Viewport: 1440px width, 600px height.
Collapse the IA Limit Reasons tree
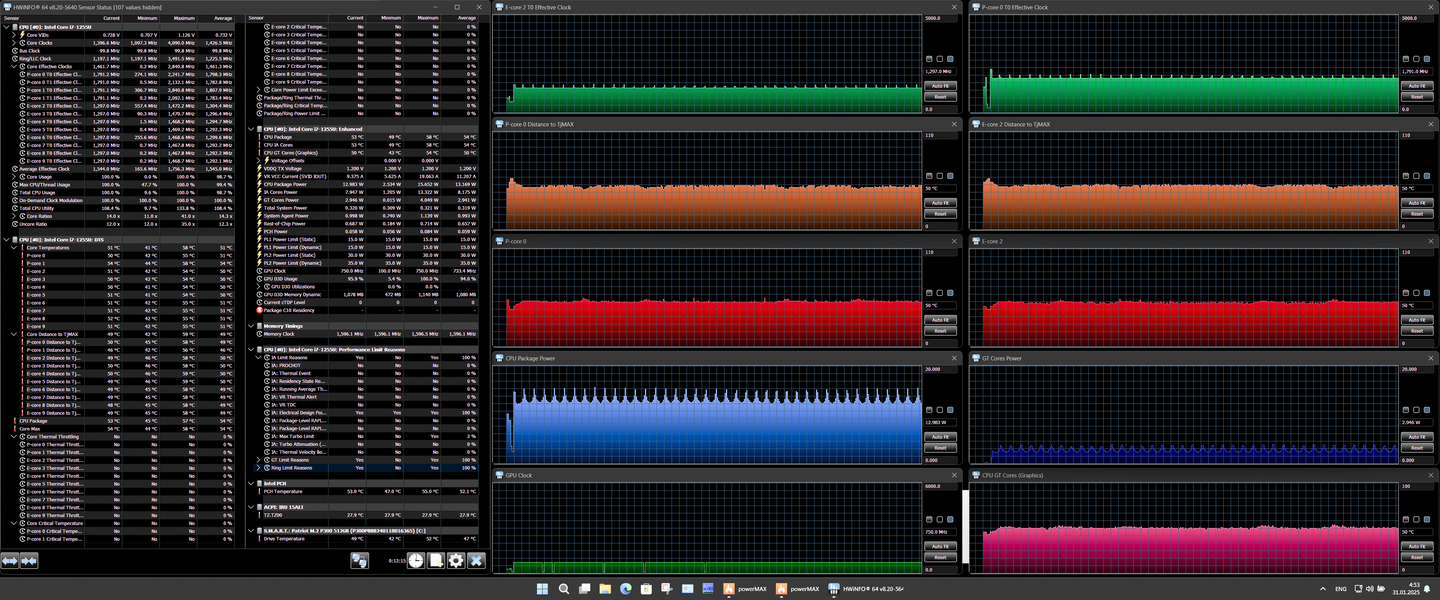tap(258, 357)
